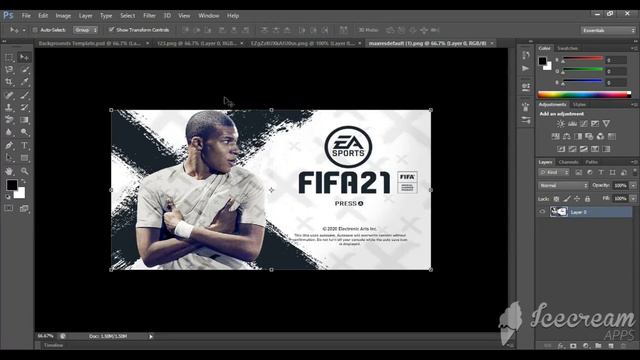Viewport: 640px width, 360px height.
Task: Open the Actions panel play icon
Action: coord(526,68)
